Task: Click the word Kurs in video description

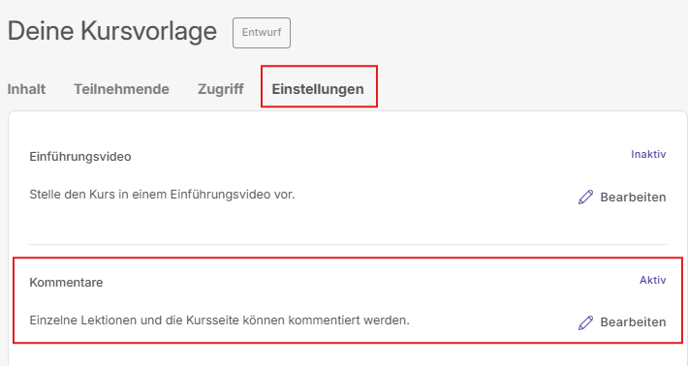Action: 102,194
